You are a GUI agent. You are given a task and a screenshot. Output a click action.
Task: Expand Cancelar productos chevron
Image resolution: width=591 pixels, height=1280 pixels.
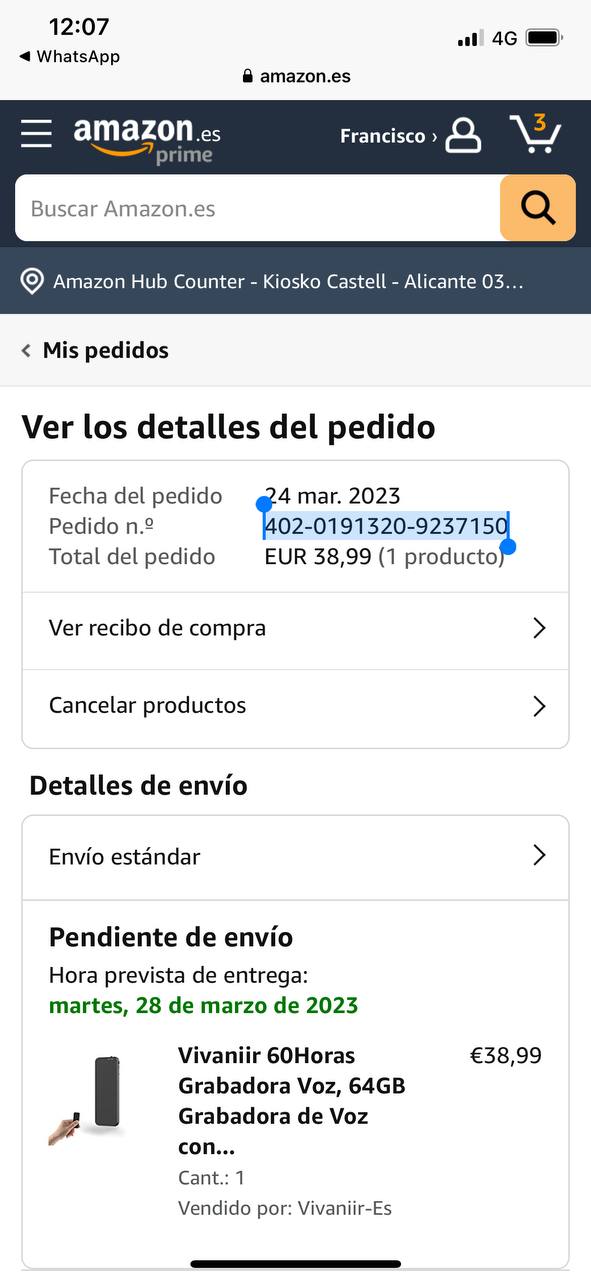(539, 706)
